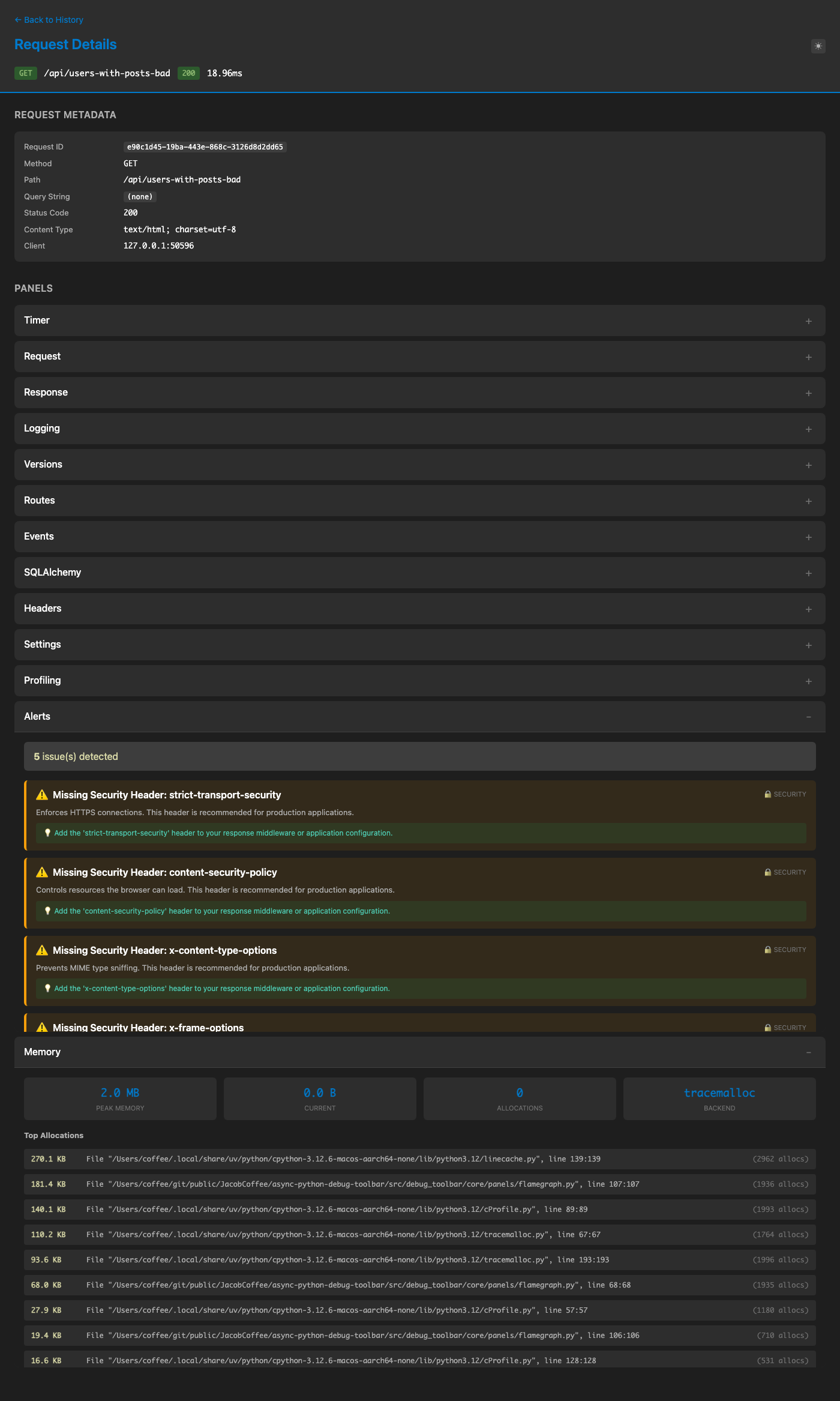Click the Request panel plus icon
This screenshot has width=840, height=1401.
coord(808,357)
